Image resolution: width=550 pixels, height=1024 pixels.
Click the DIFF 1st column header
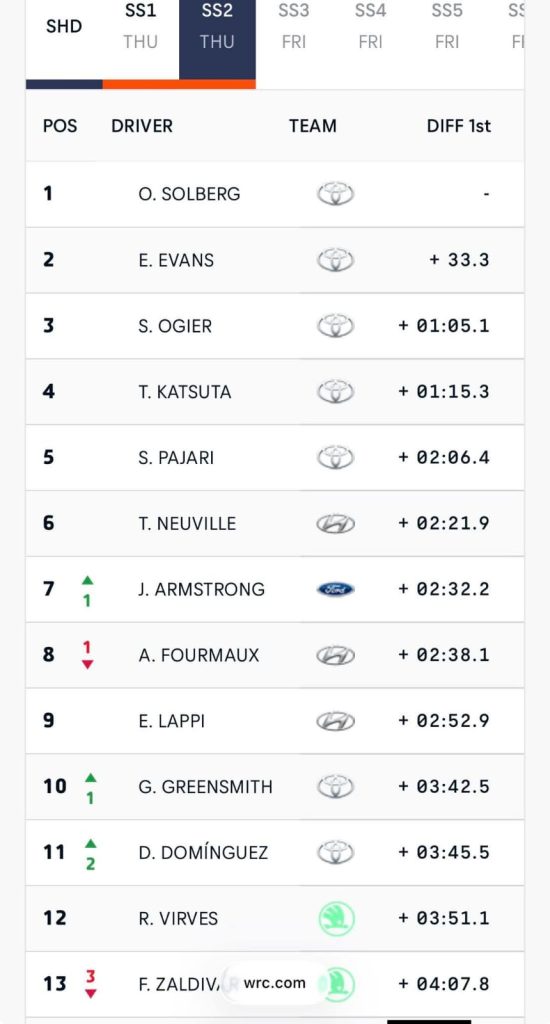click(x=459, y=126)
